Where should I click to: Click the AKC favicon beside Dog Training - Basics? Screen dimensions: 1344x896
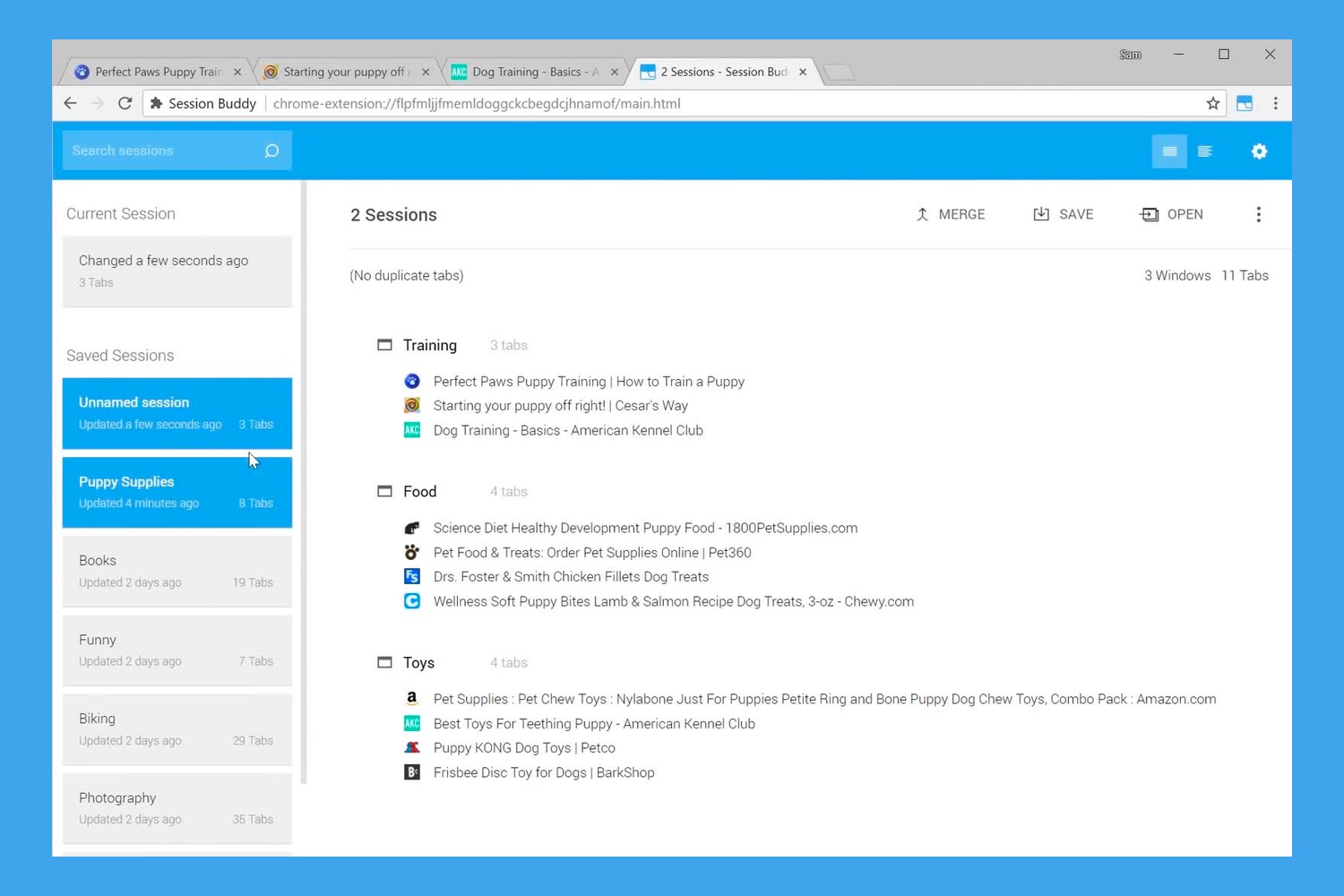pos(412,430)
